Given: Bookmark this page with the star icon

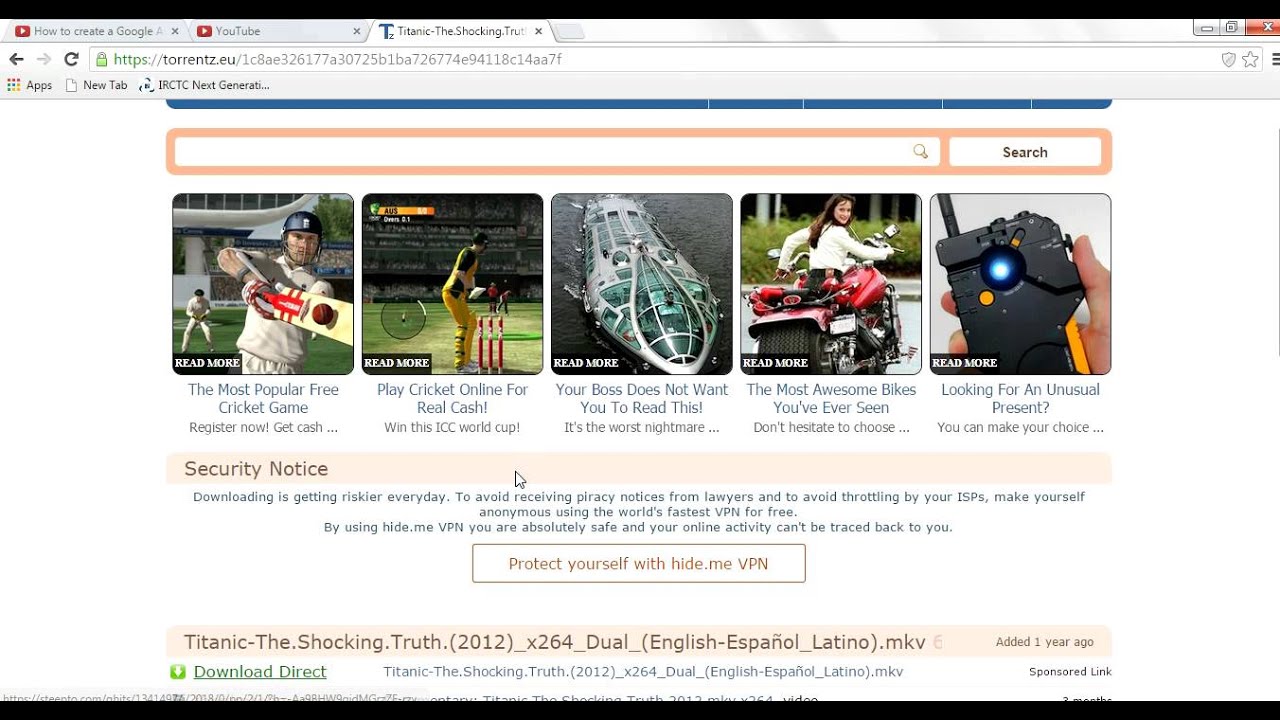Looking at the screenshot, I should tap(1250, 59).
